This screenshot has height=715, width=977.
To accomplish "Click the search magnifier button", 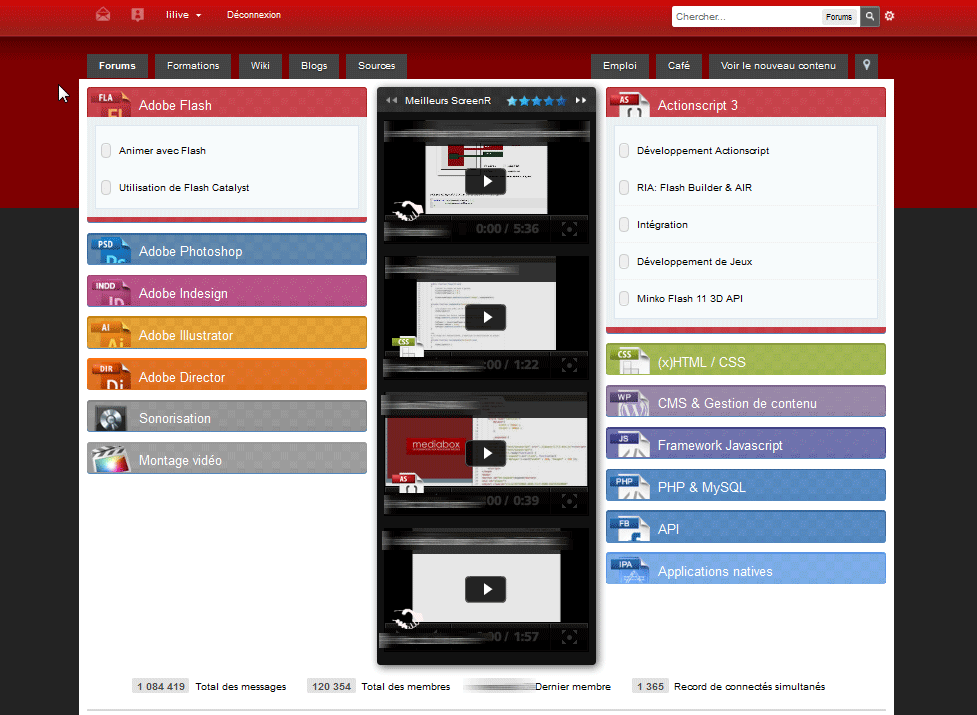I will pos(870,17).
